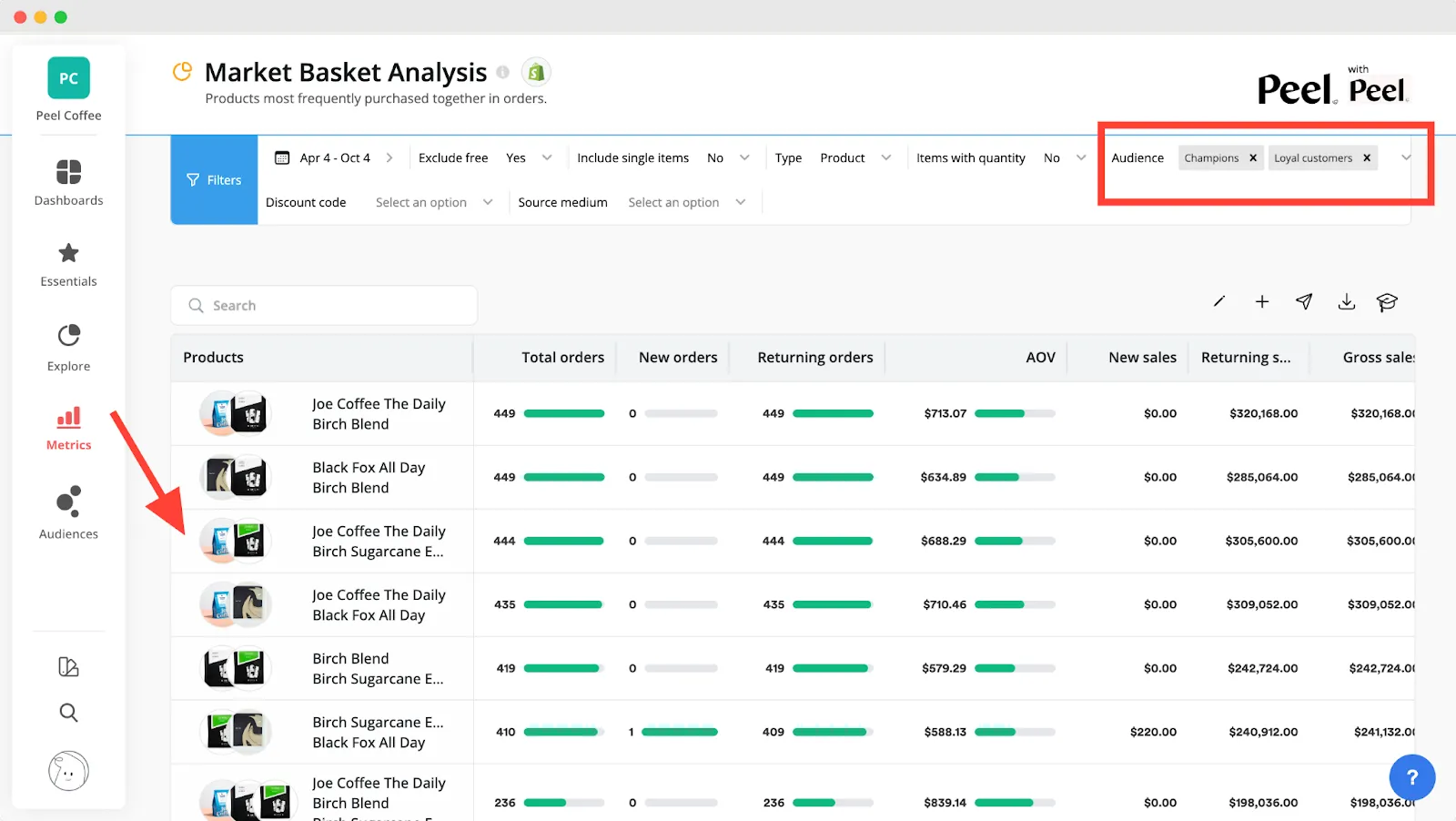Image resolution: width=1456 pixels, height=821 pixels.
Task: Click thumbnail for Birch Sugarcane / Black Fox row
Action: click(236, 732)
